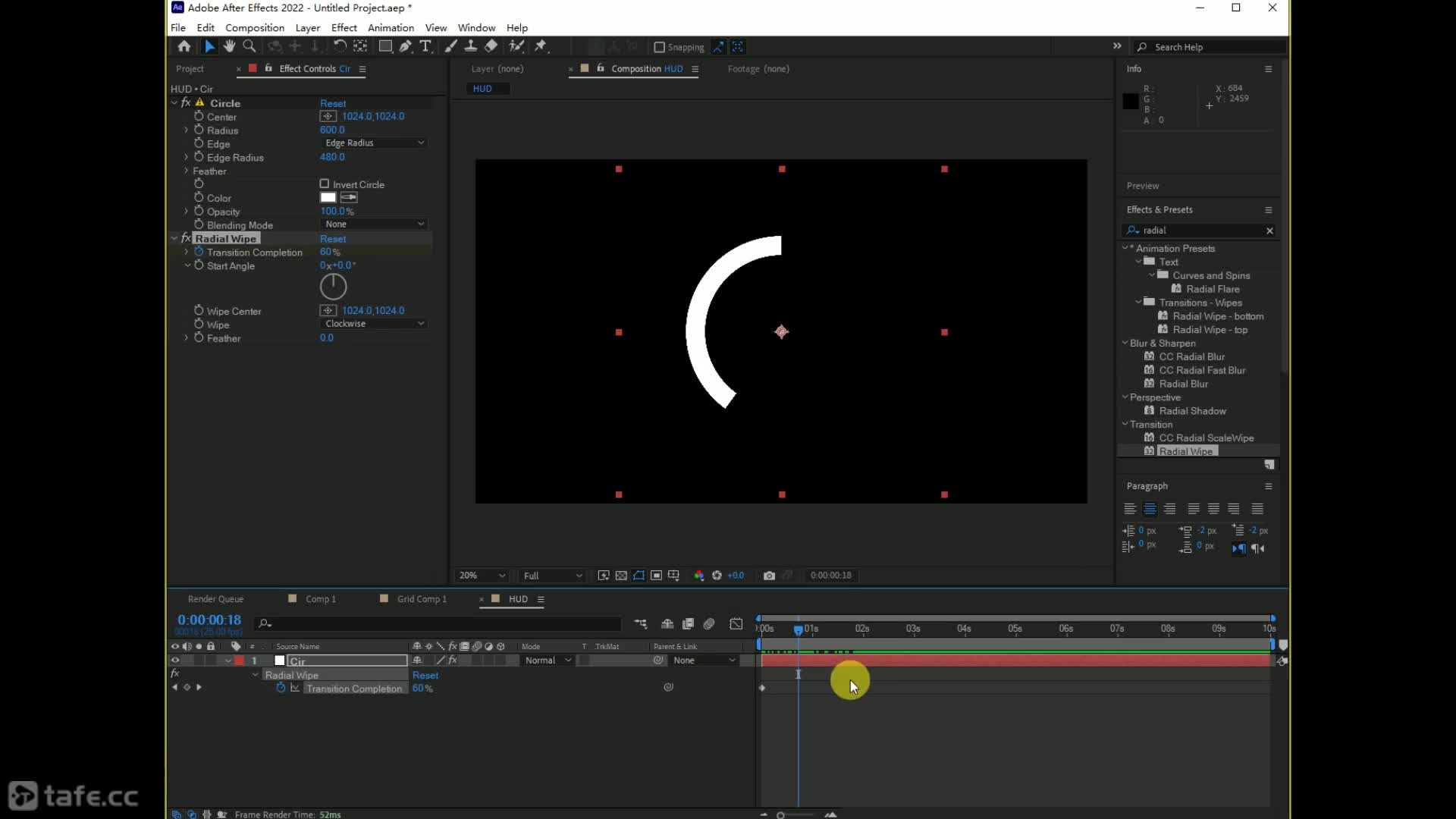Image resolution: width=1456 pixels, height=819 pixels.
Task: Toggle transparency grid in viewer
Action: point(621,576)
